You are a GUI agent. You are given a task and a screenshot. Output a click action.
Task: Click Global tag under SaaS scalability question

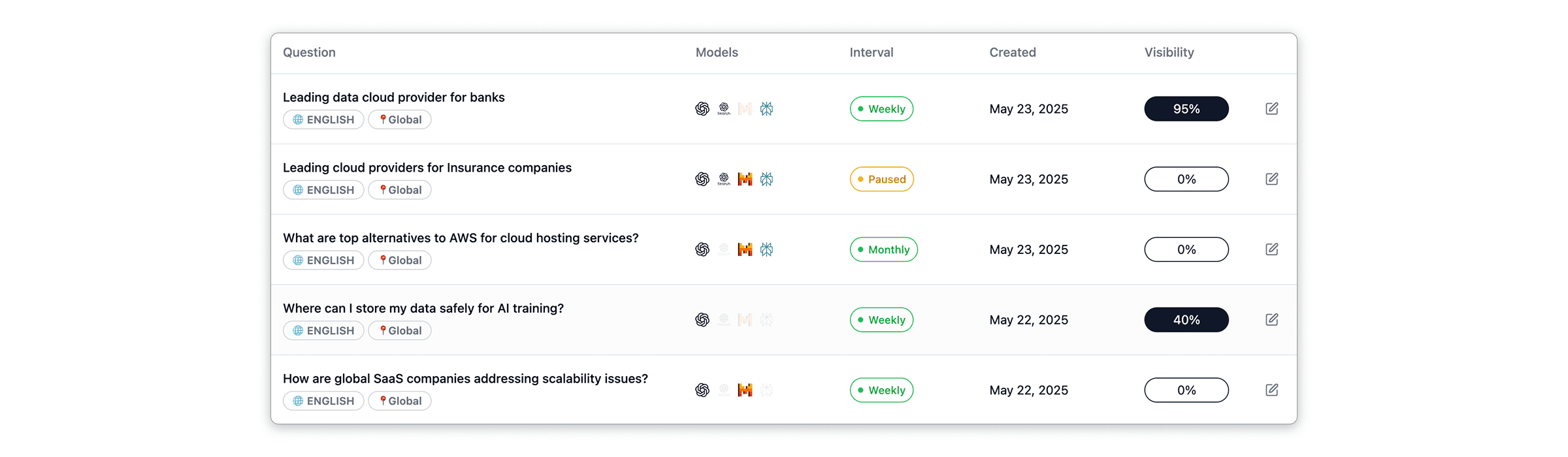click(400, 401)
